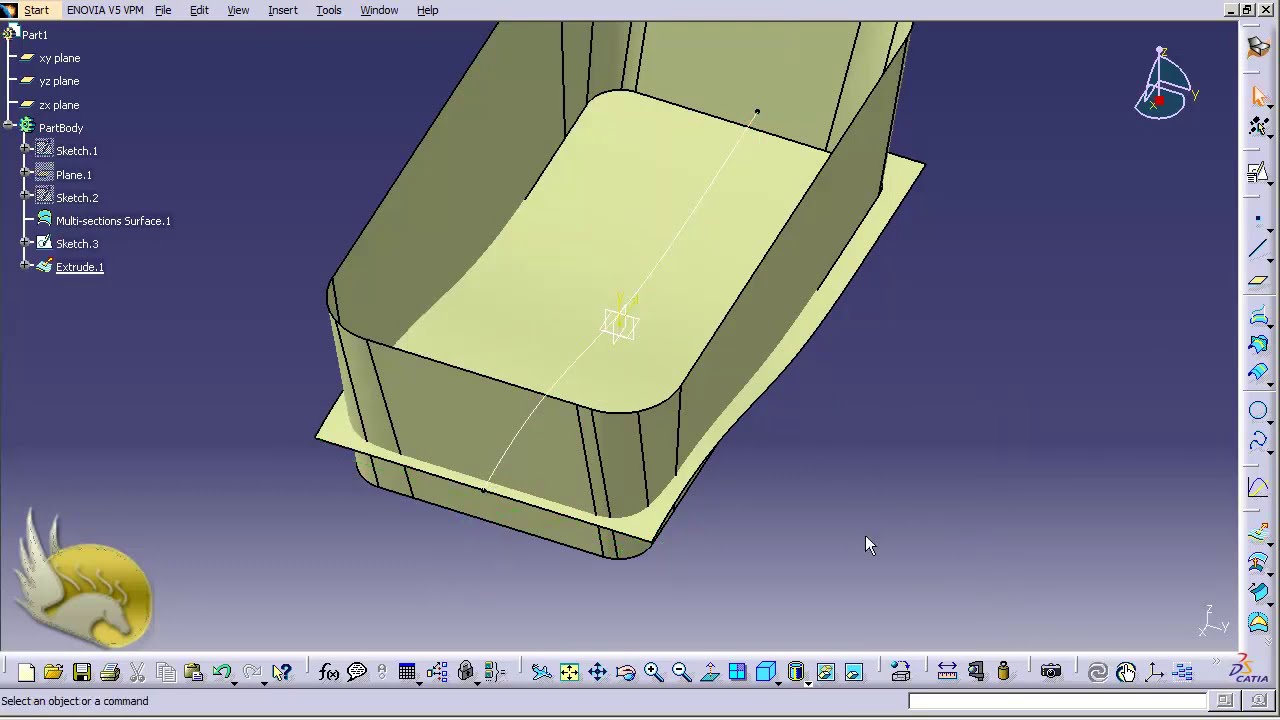Open the Redo history dropdown arrow
The image size is (1280, 720).
point(265,682)
